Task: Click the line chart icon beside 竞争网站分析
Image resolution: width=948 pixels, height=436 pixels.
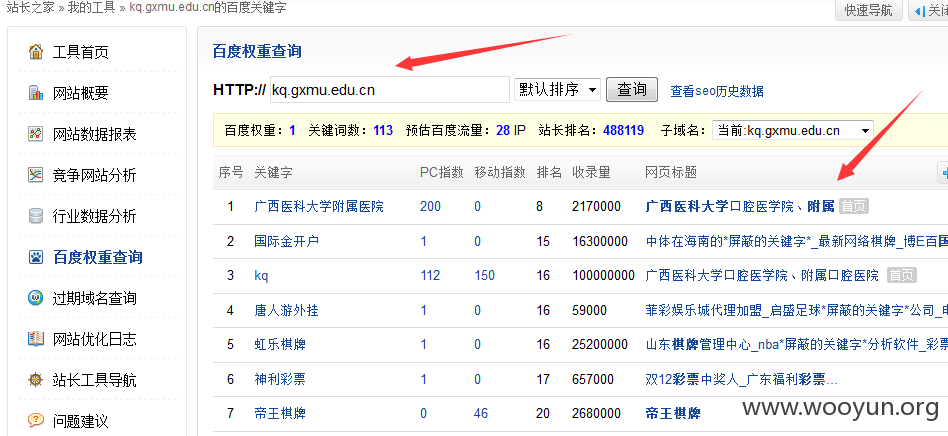Action: [x=36, y=175]
